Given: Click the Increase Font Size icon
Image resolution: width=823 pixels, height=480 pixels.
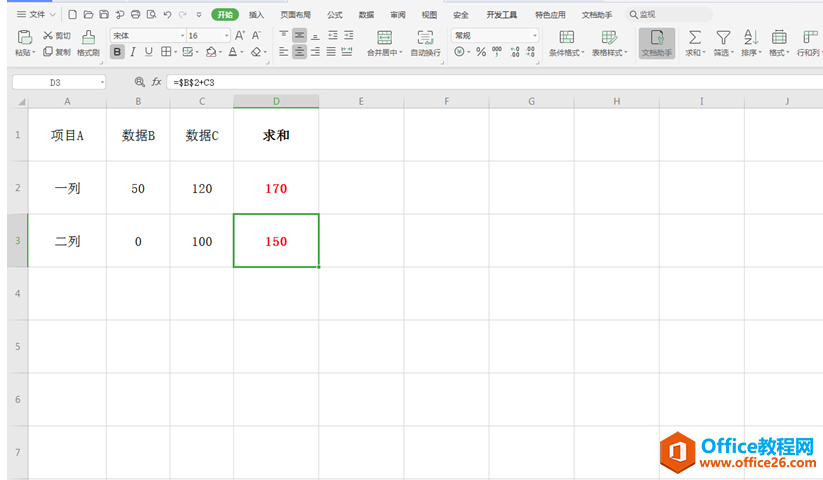Looking at the screenshot, I should tap(240, 35).
